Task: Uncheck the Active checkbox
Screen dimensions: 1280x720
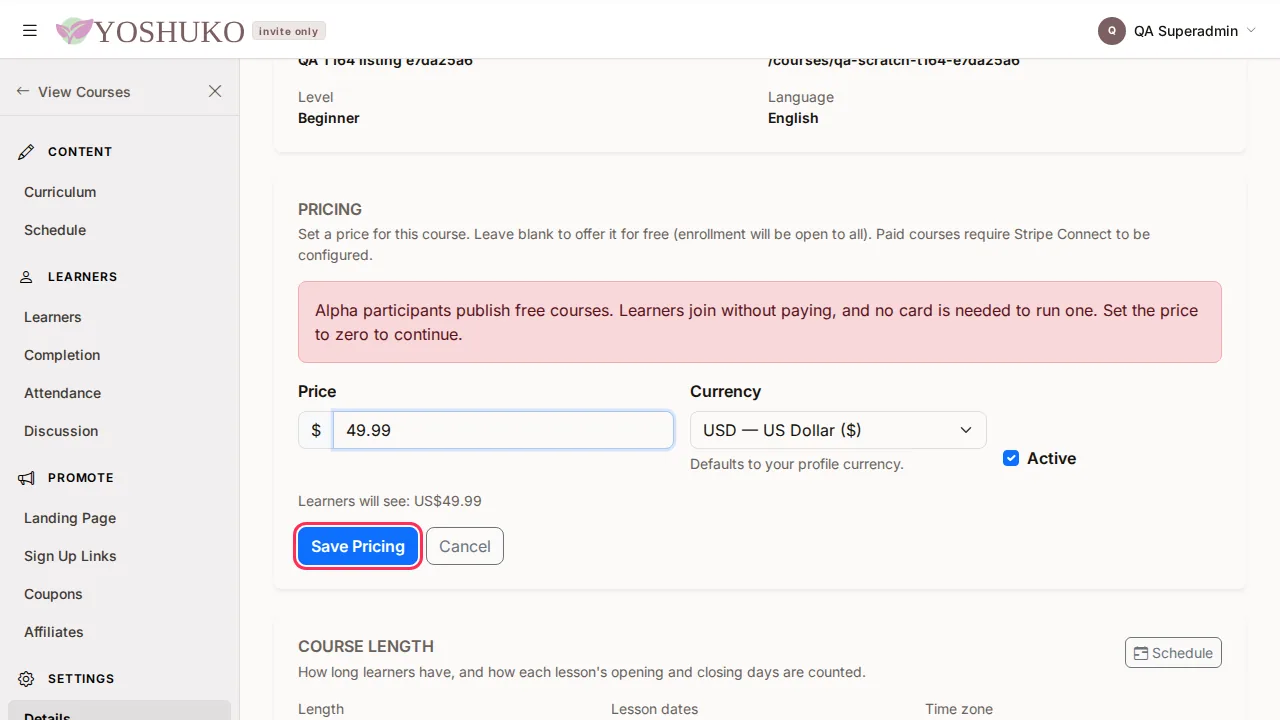Action: tap(1011, 458)
